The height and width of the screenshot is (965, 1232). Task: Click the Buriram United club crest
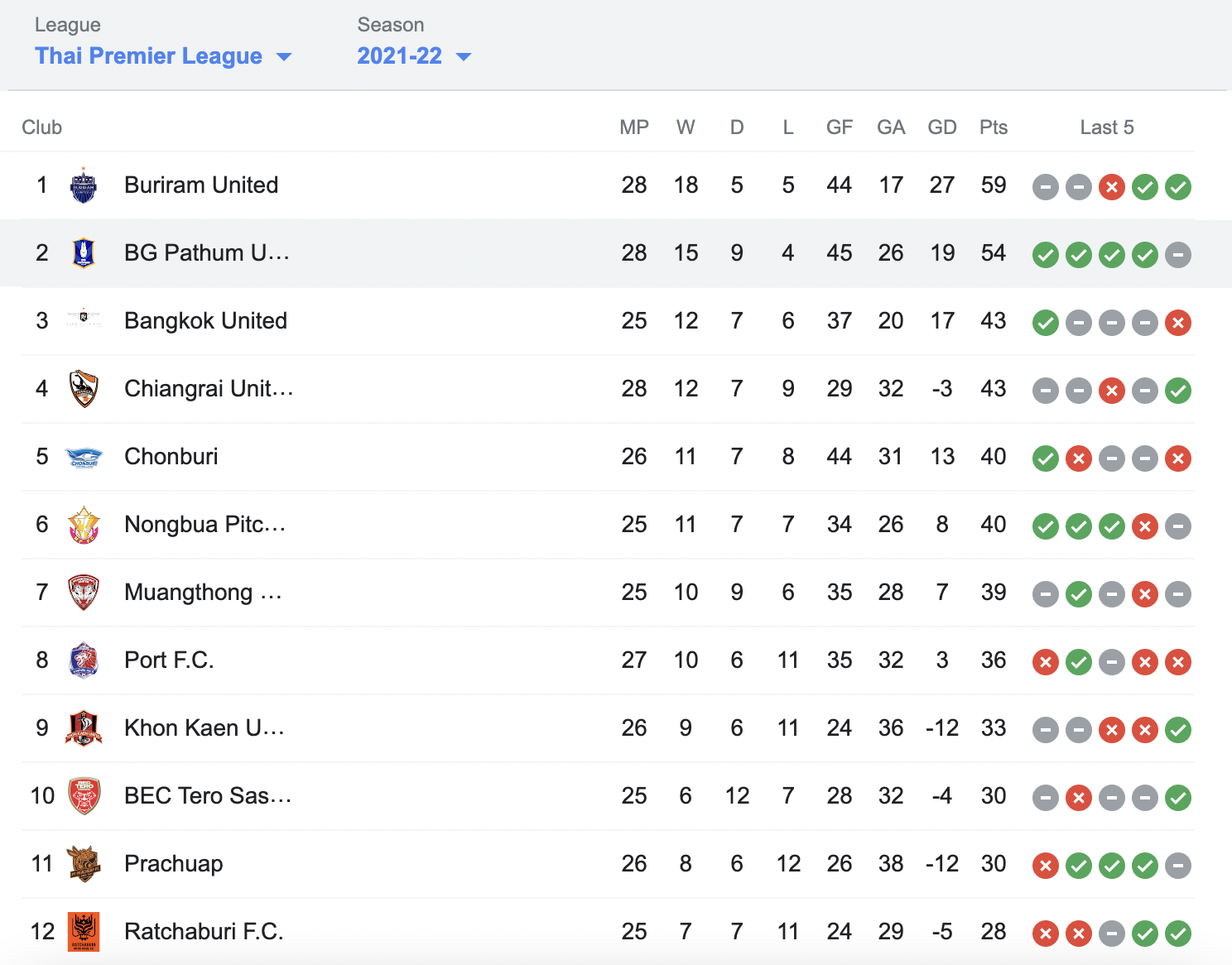(x=84, y=185)
